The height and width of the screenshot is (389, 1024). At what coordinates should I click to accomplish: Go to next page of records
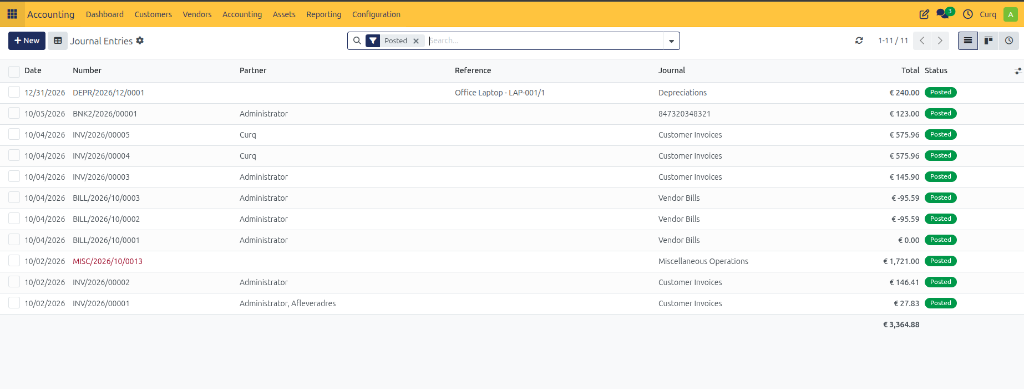[x=940, y=40]
